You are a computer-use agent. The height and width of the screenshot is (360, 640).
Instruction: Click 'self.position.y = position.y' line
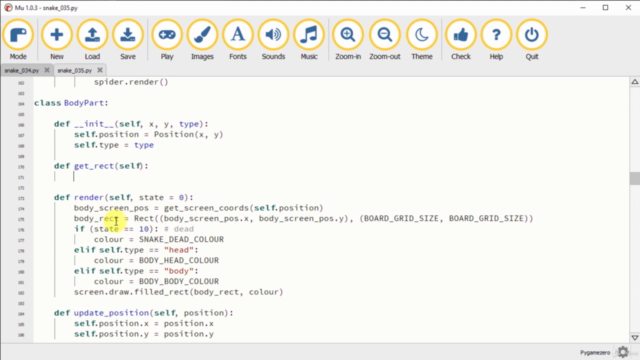point(144,334)
